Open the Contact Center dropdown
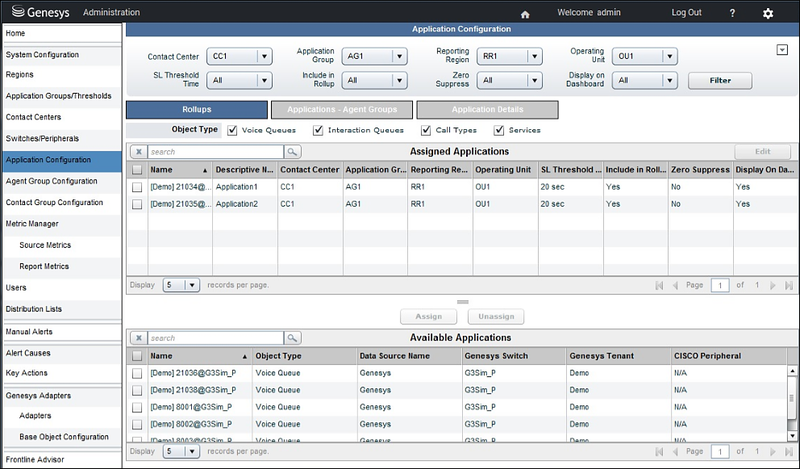Viewport: 800px width, 469px height. point(239,57)
